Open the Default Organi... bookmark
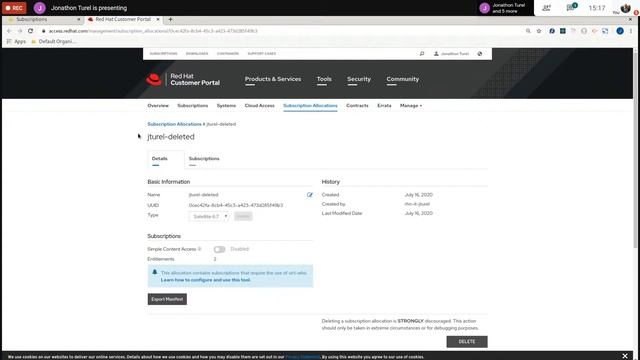The width and height of the screenshot is (640, 360). point(54,42)
